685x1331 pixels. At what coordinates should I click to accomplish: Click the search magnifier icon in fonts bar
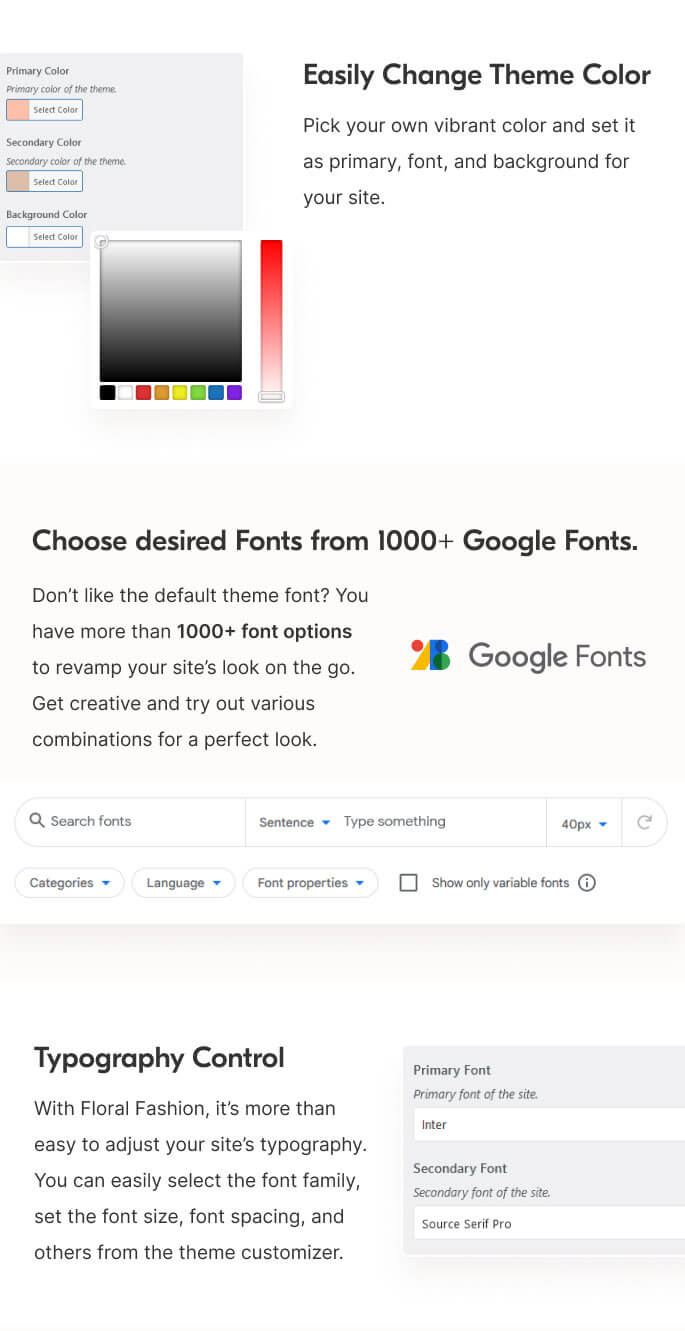37,821
